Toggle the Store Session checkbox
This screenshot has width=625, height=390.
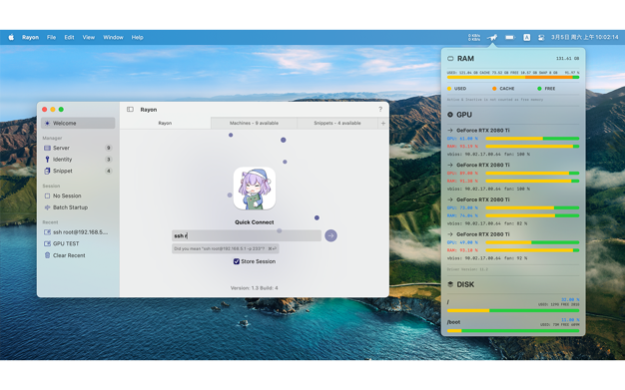pos(236,261)
